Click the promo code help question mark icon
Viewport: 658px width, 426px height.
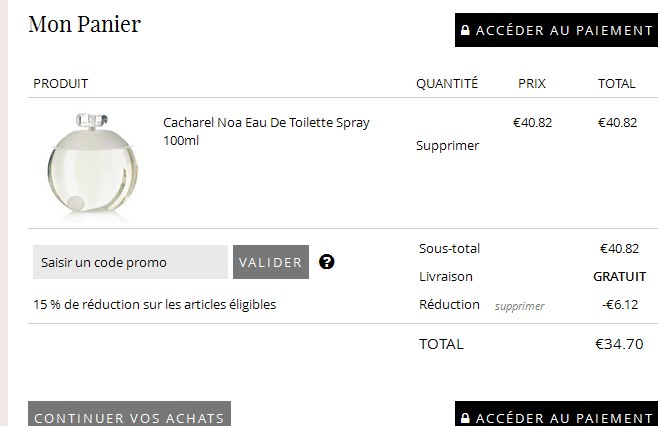click(327, 262)
